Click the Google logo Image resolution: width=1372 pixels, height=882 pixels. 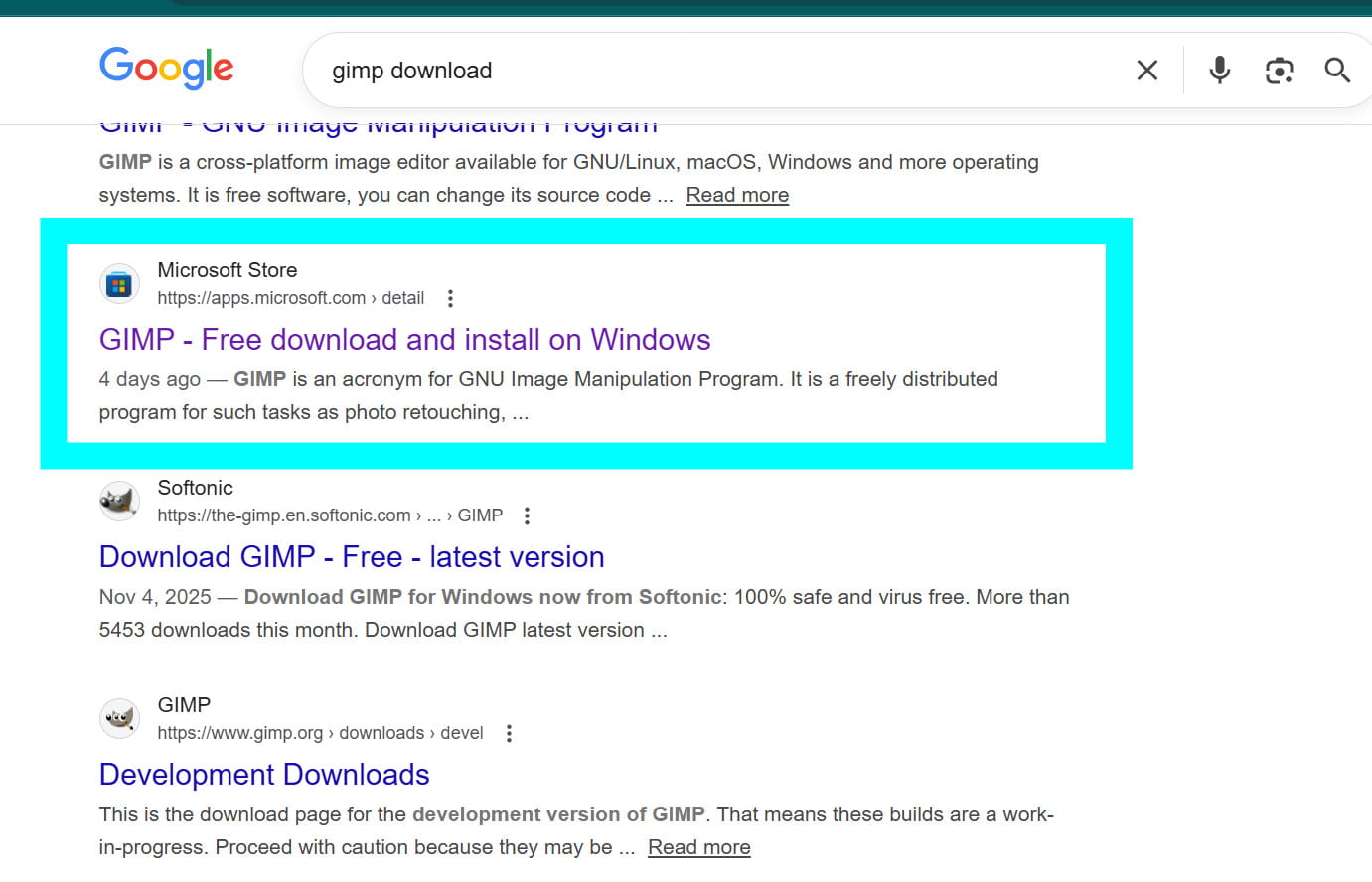pyautogui.click(x=167, y=69)
